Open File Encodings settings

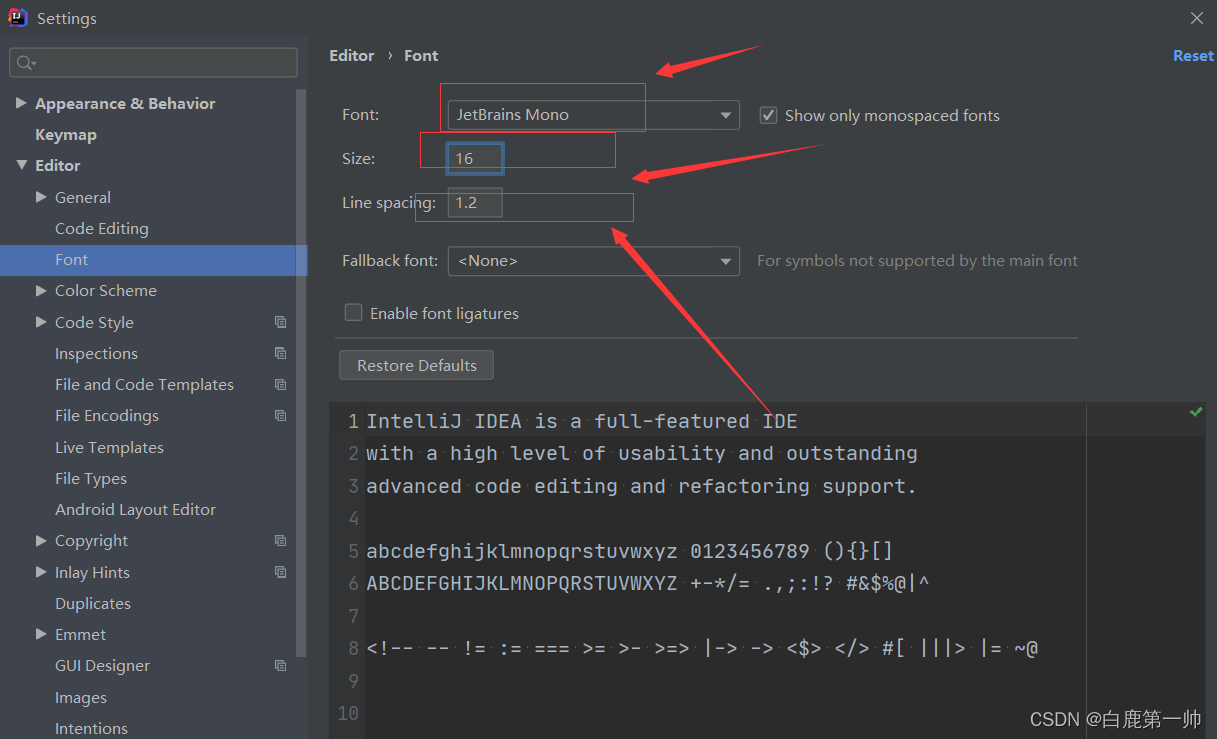(107, 415)
